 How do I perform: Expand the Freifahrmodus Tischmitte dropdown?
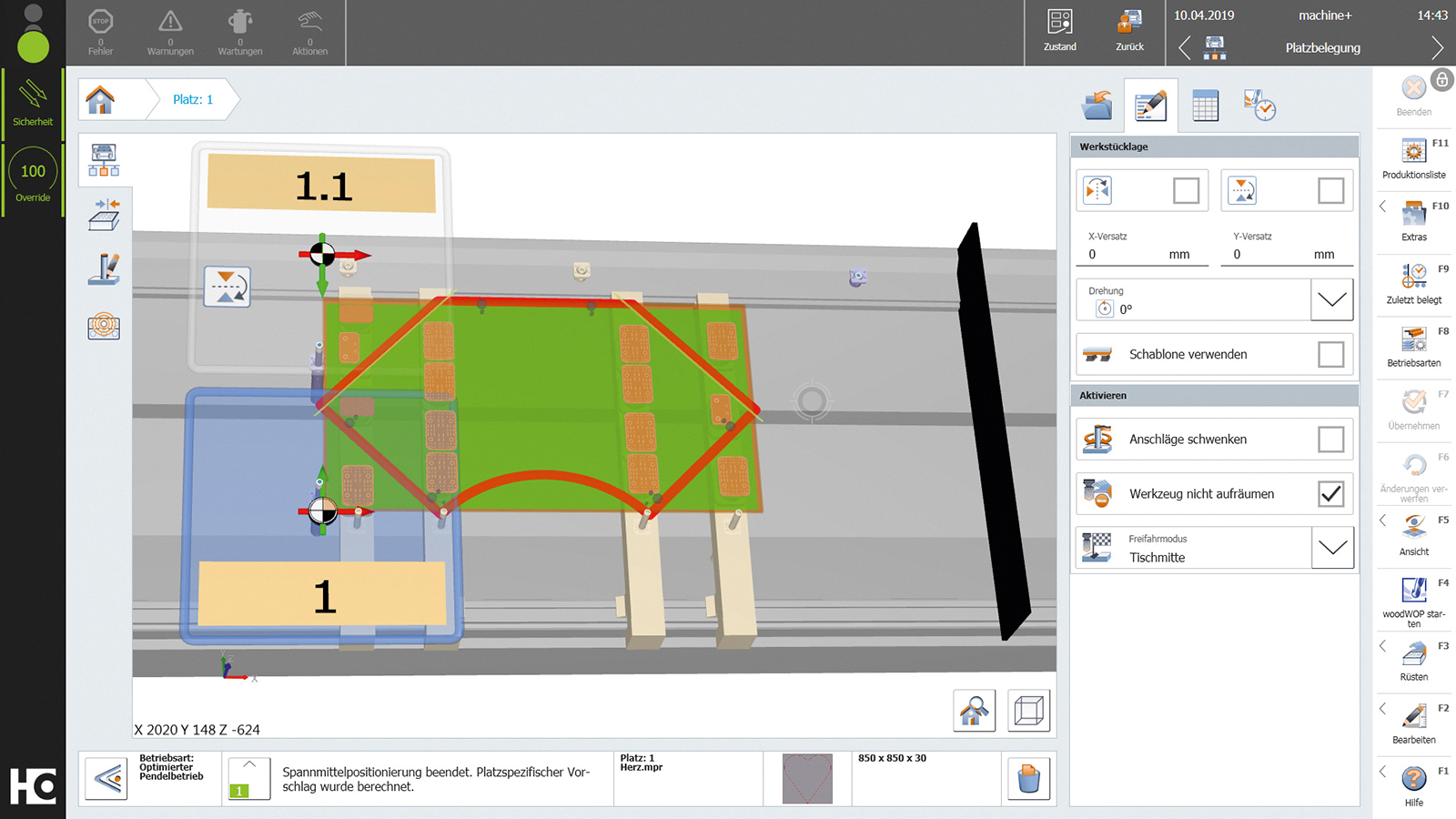click(x=1332, y=547)
